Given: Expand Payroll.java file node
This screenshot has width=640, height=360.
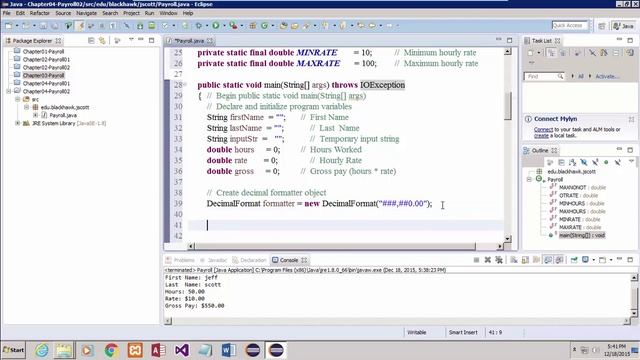Looking at the screenshot, I should point(36,115).
